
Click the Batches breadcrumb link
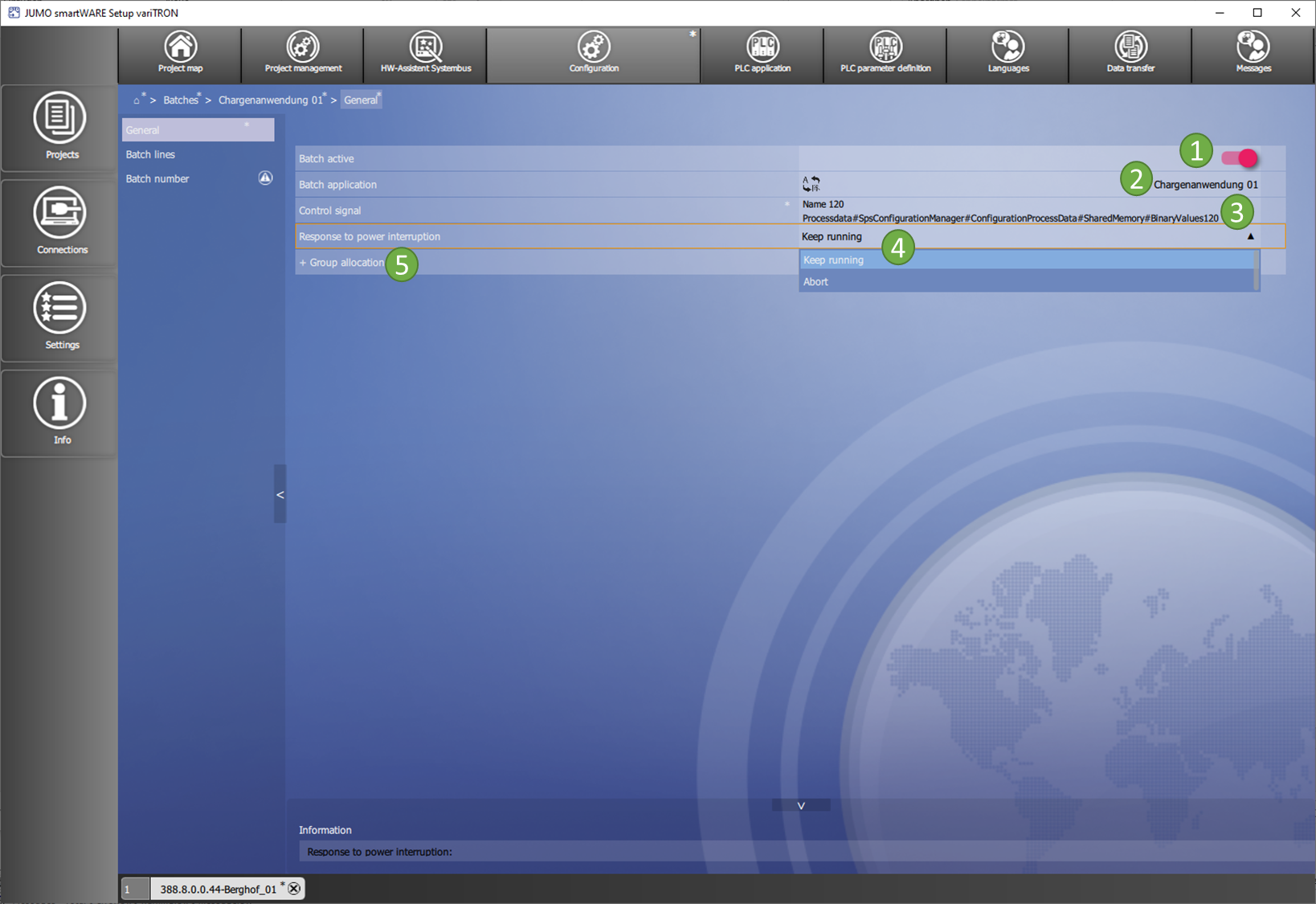[x=181, y=100]
